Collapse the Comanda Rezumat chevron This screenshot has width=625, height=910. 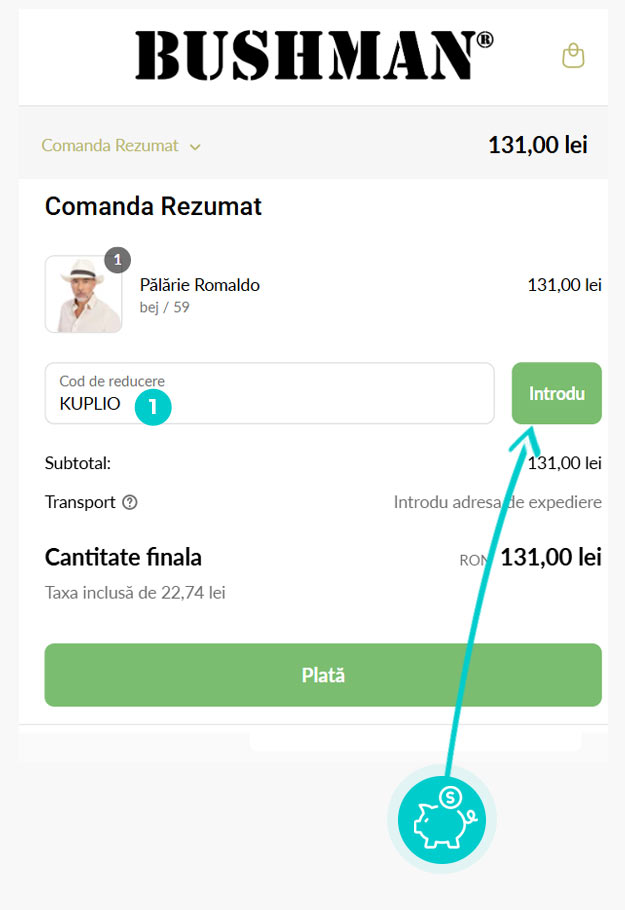click(195, 147)
